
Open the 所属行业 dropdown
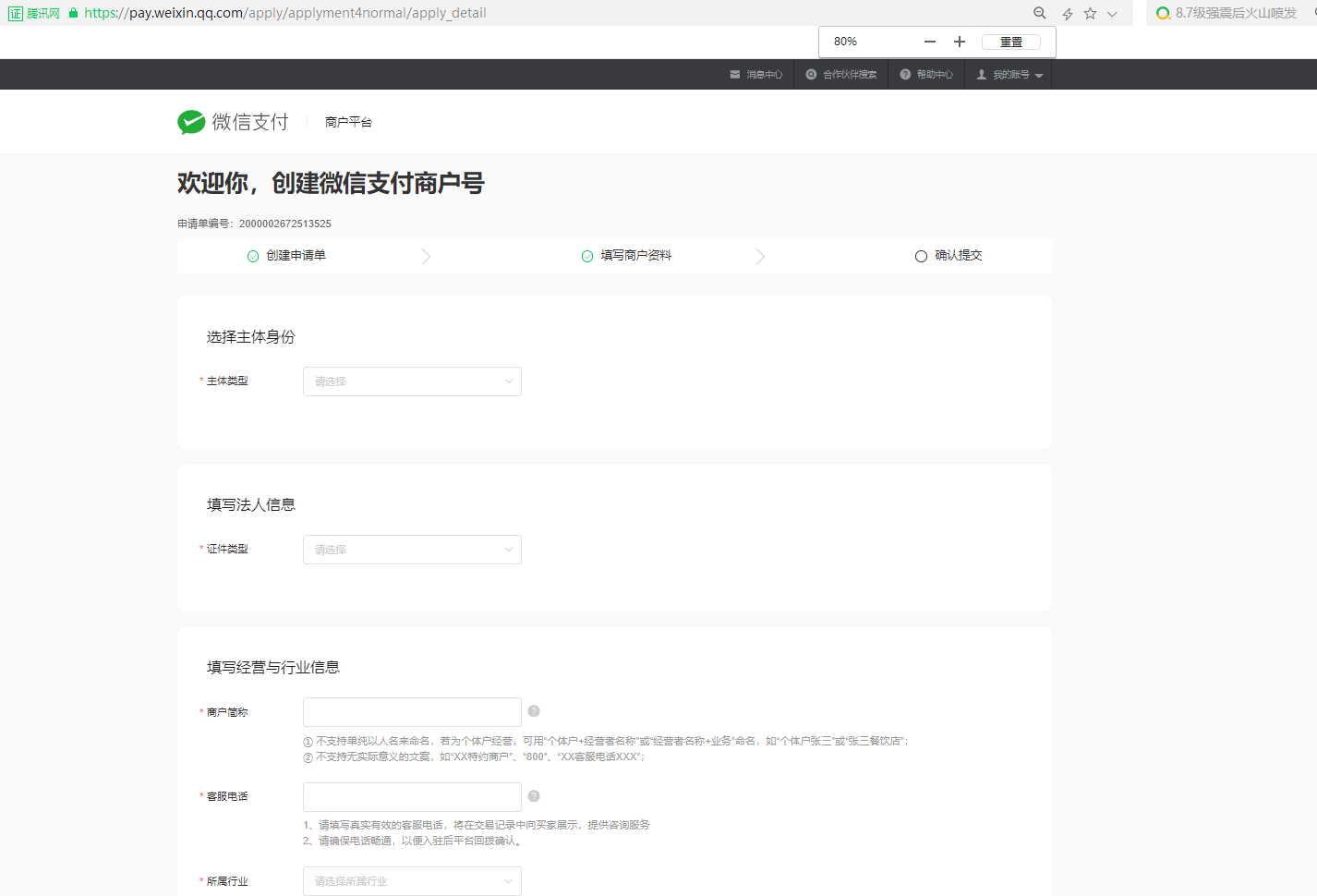click(412, 881)
